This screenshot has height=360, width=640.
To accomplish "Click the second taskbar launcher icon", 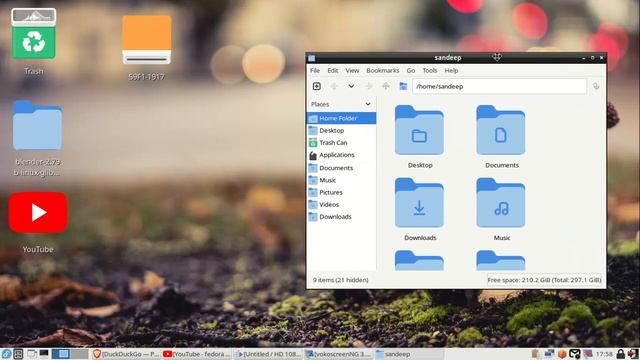I will point(18,354).
